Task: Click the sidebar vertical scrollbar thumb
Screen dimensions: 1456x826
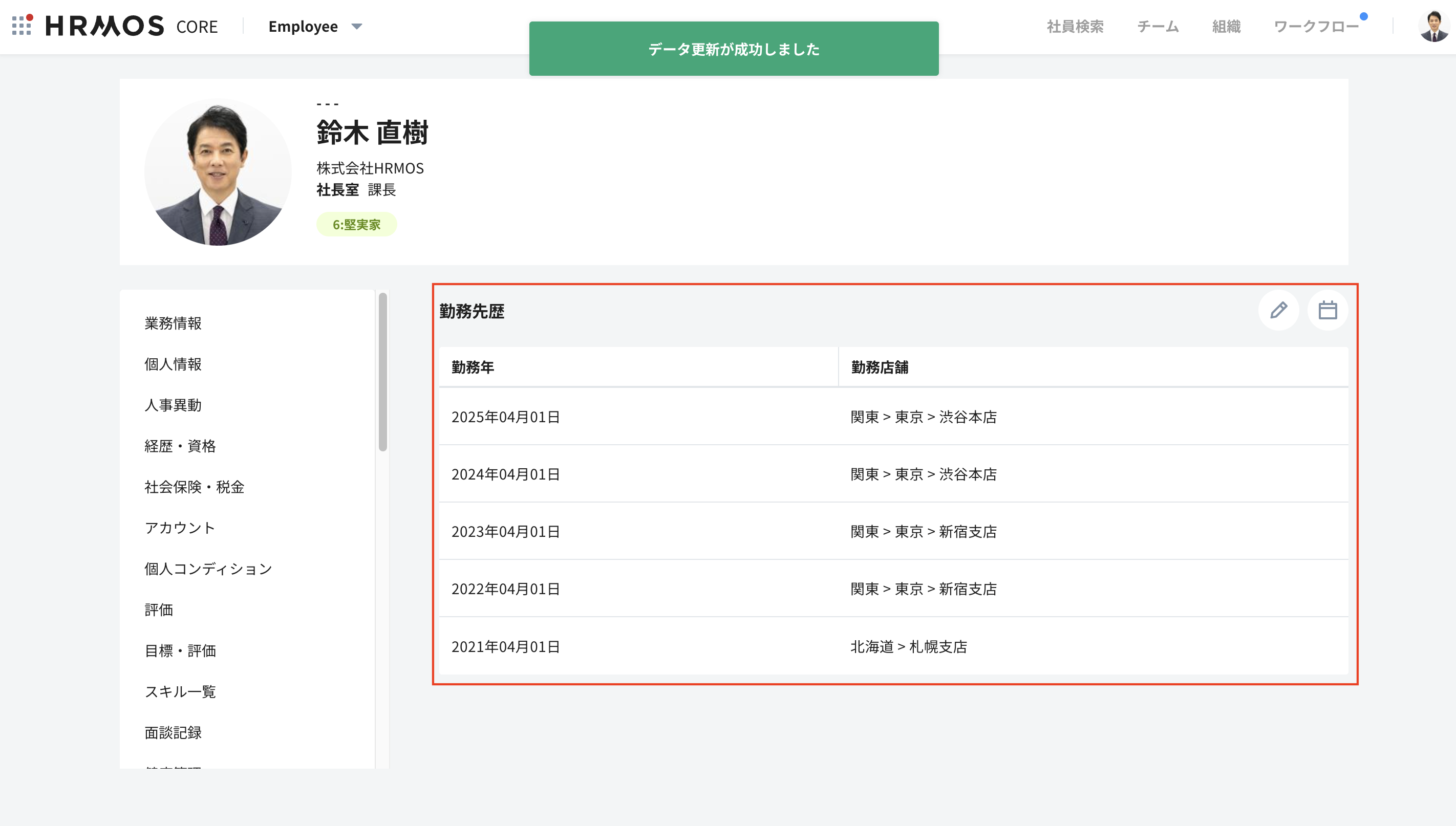Action: click(x=383, y=372)
